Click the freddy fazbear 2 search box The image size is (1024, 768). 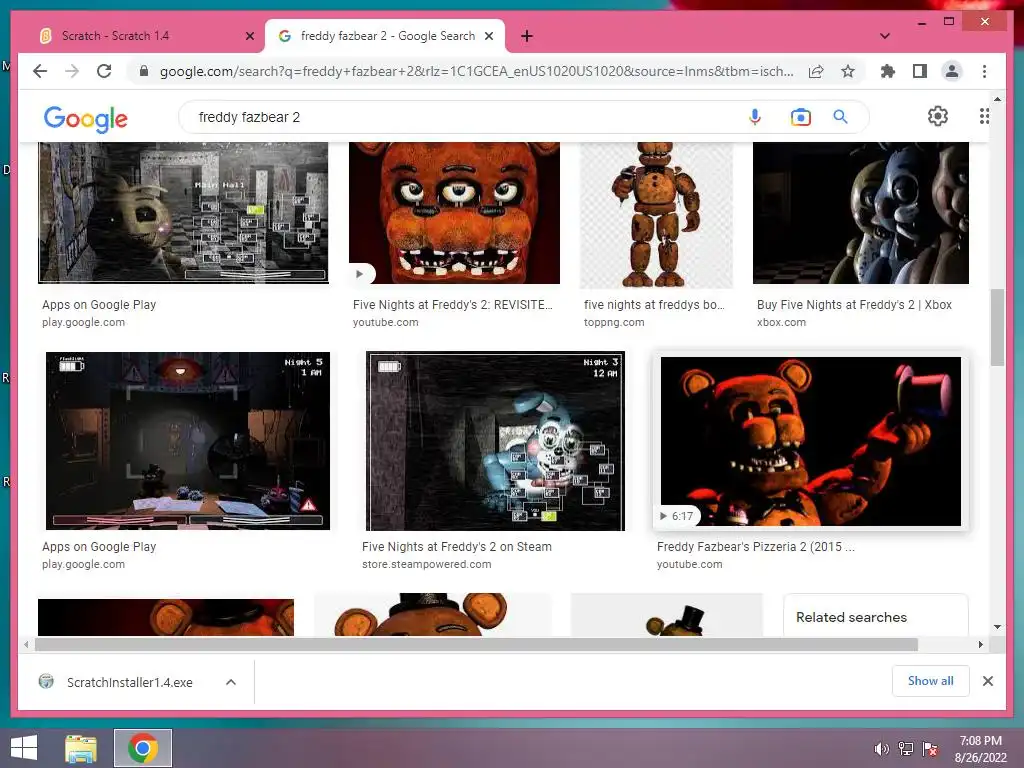click(x=464, y=117)
